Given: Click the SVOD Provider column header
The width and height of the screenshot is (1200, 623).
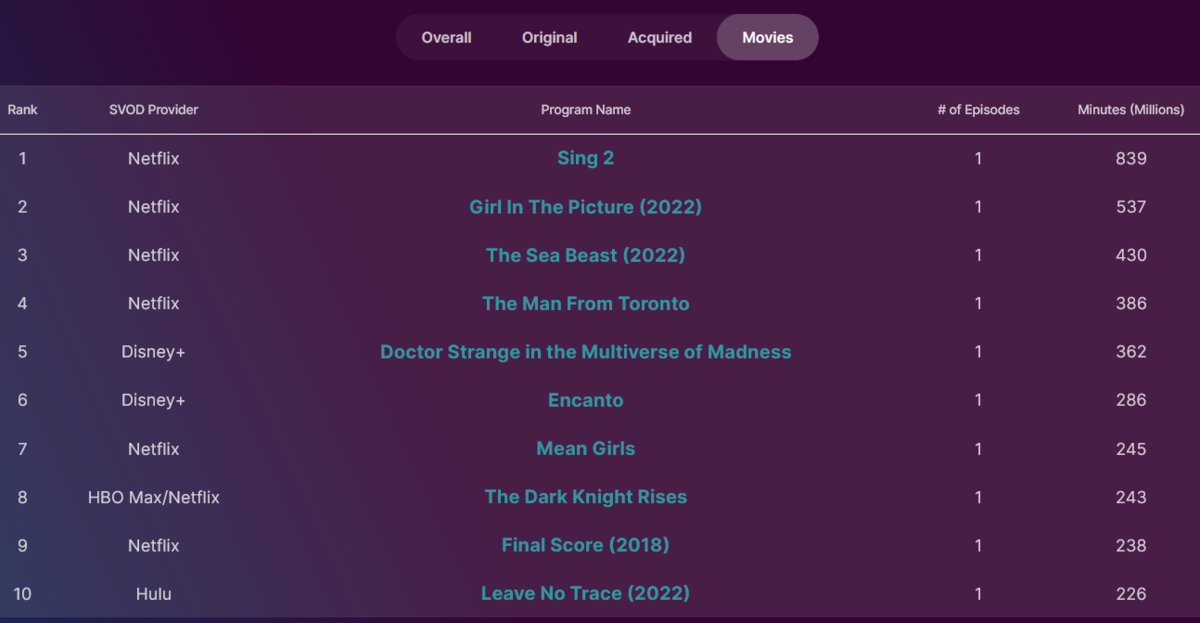Looking at the screenshot, I should point(154,110).
